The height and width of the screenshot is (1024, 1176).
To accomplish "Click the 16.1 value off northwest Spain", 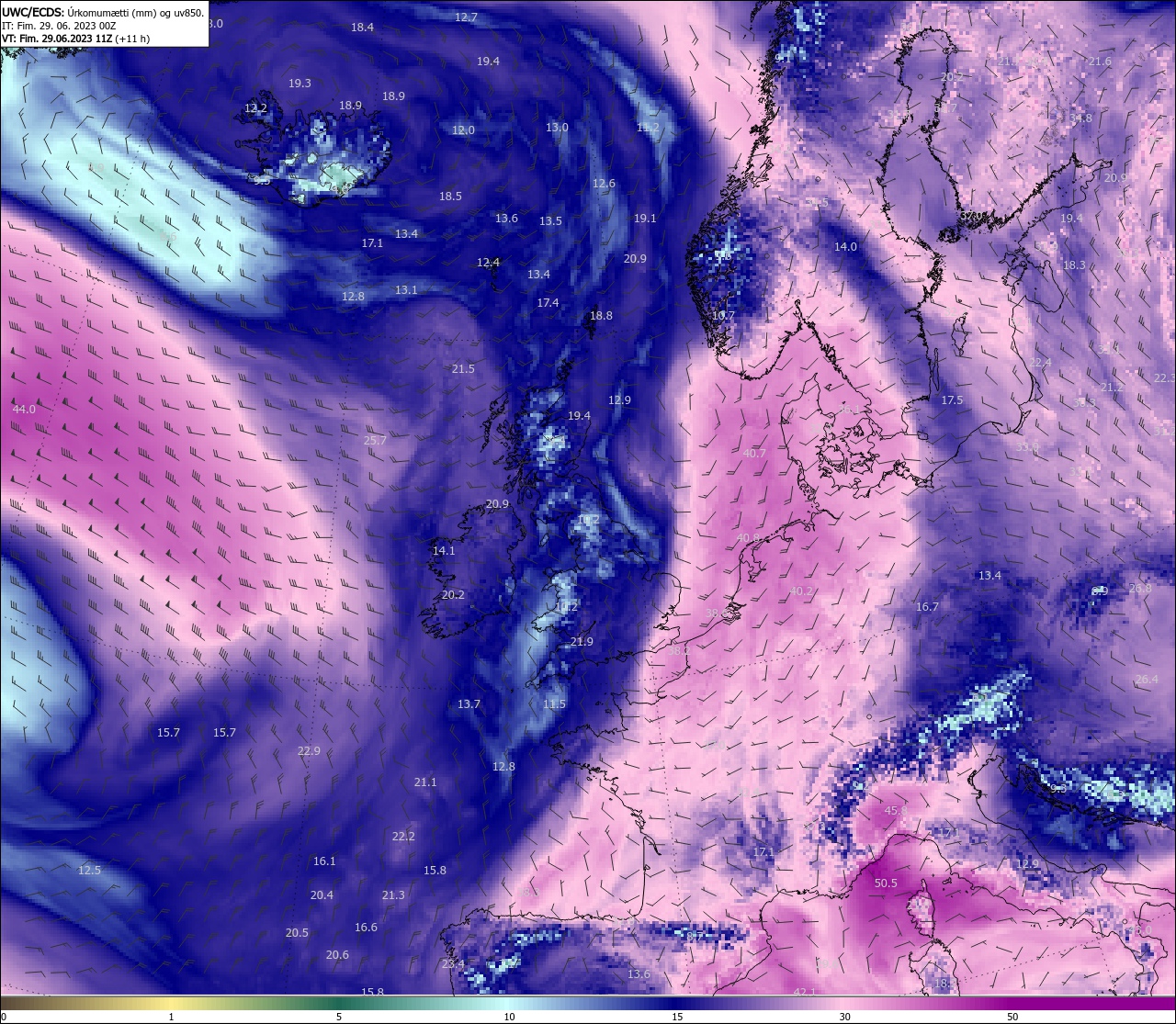I will (x=324, y=861).
